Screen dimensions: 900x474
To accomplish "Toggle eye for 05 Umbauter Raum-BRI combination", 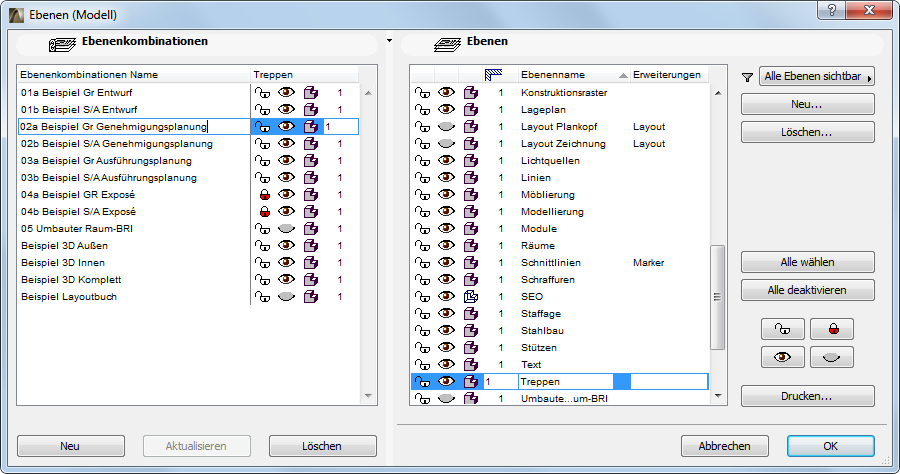I will click(x=286, y=228).
